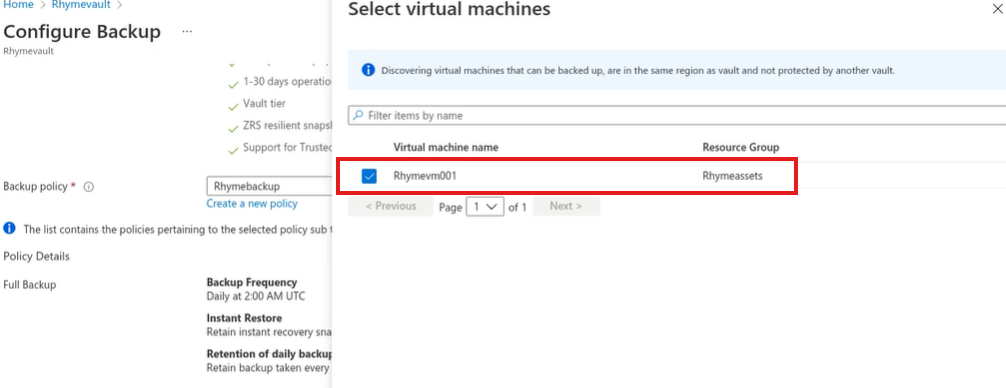Close the Select virtual machines panel
1006x388 pixels.
coord(998,10)
